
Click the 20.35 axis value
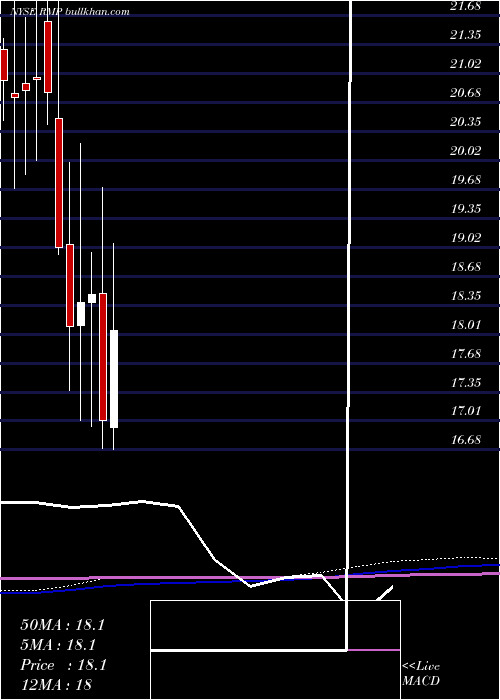(x=466, y=122)
